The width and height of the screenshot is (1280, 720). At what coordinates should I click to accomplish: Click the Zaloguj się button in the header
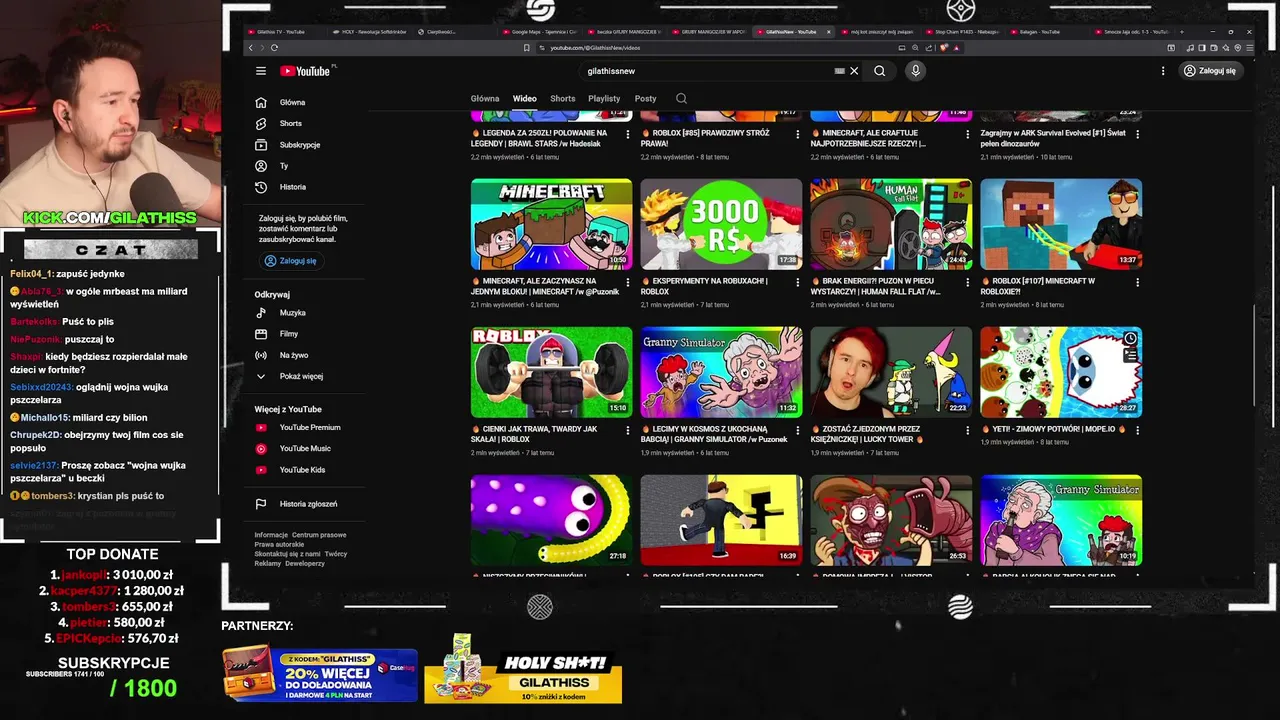[1210, 71]
